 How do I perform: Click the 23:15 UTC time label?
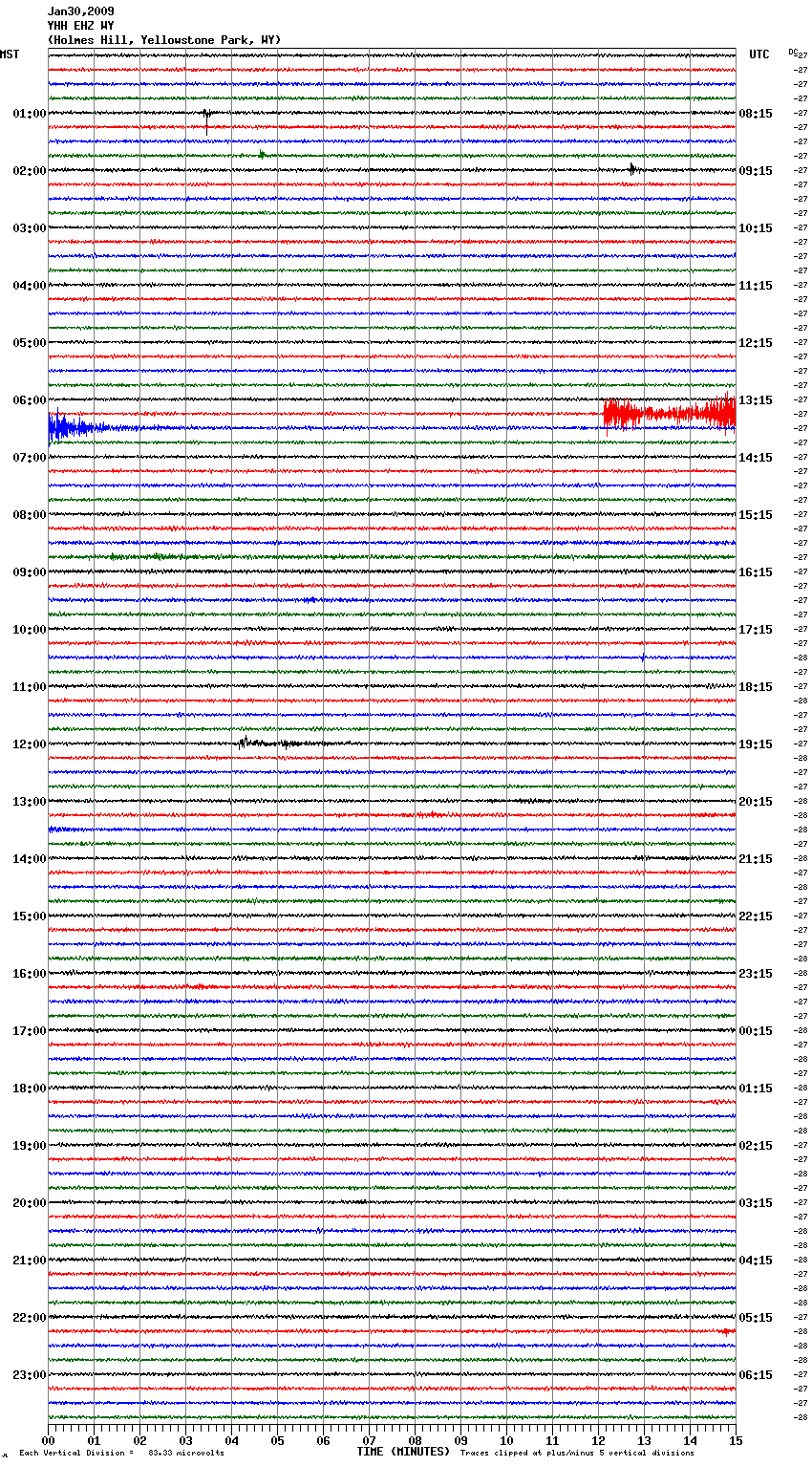pos(756,974)
